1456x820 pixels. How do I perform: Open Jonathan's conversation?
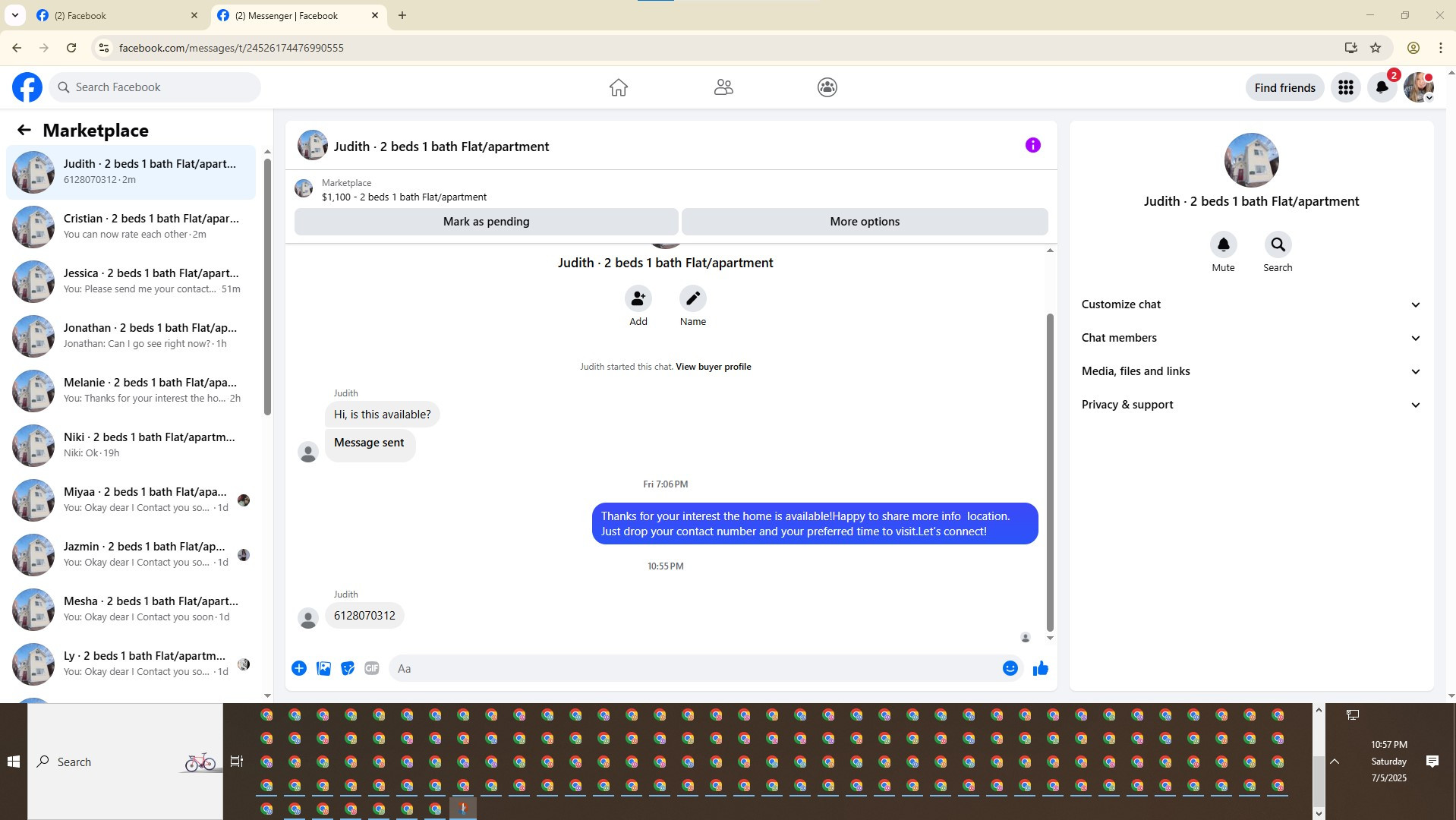pos(131,336)
